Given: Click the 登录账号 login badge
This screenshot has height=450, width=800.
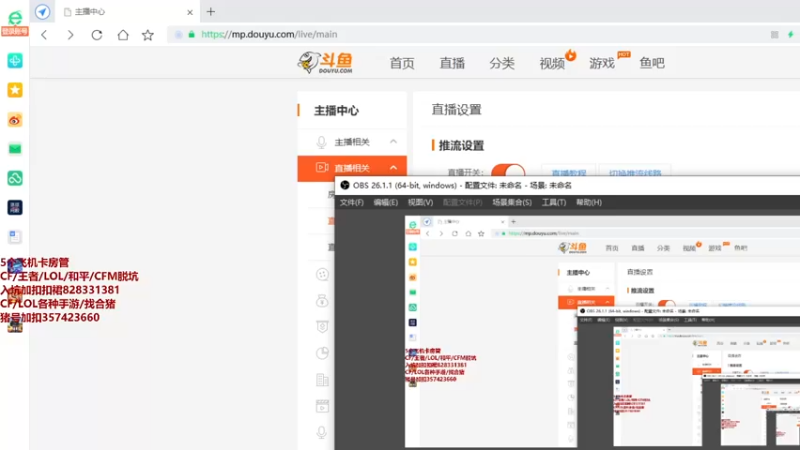Looking at the screenshot, I should tap(15, 31).
